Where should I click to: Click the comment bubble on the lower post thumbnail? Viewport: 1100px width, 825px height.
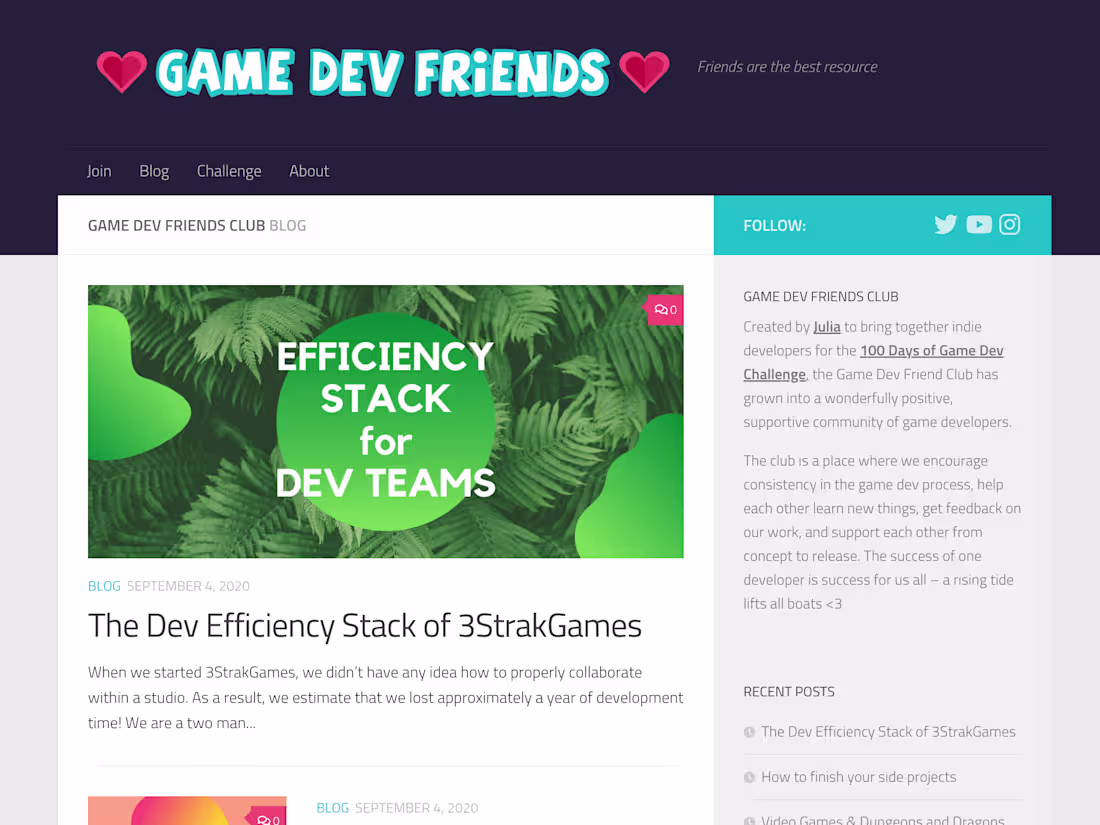point(267,818)
